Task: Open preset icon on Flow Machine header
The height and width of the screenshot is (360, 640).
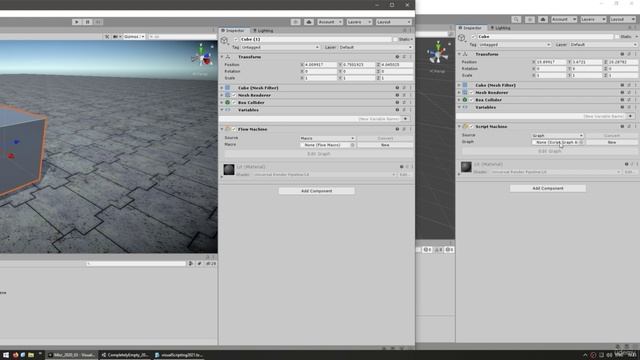Action: click(404, 129)
